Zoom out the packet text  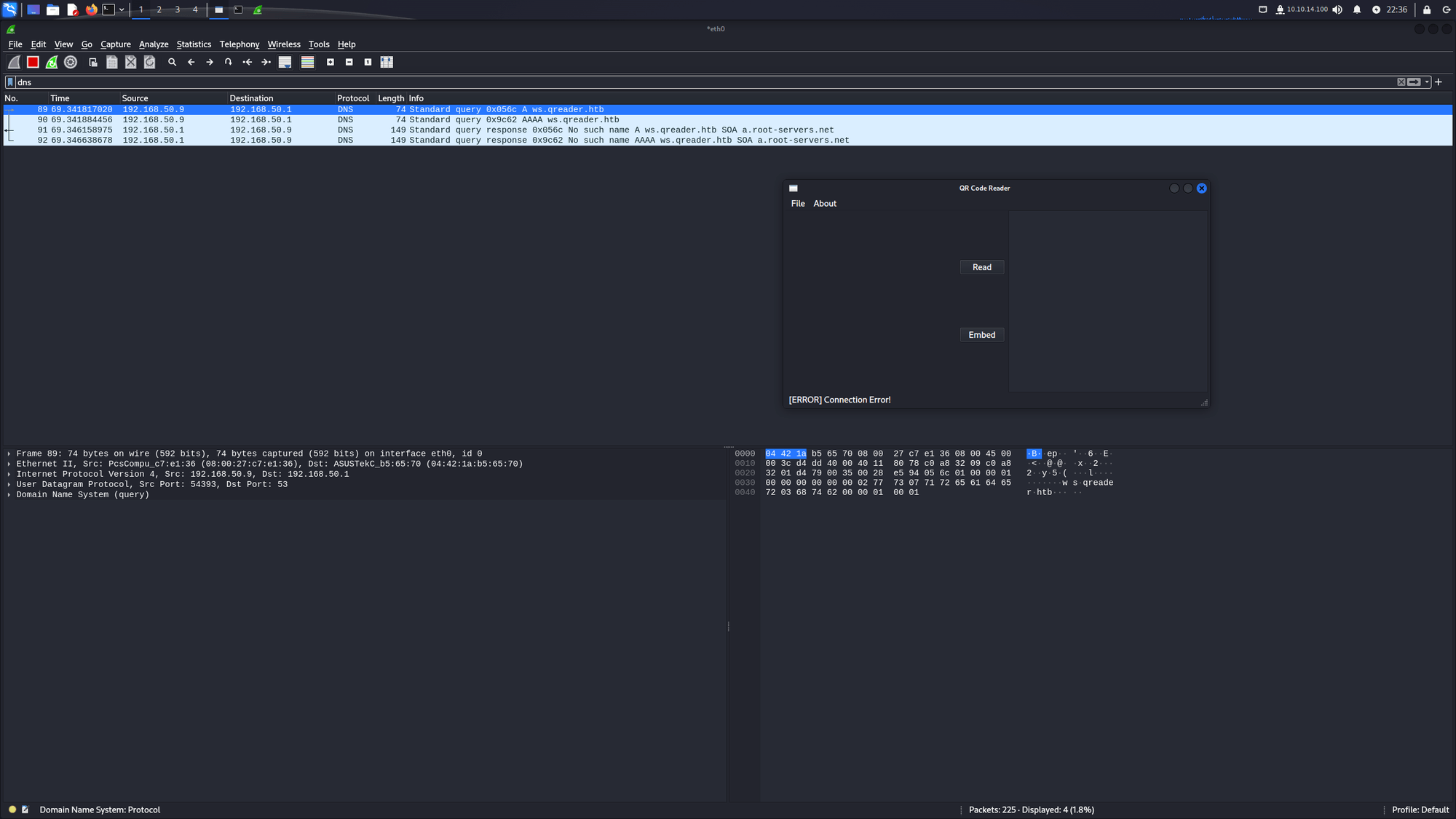pyautogui.click(x=349, y=63)
